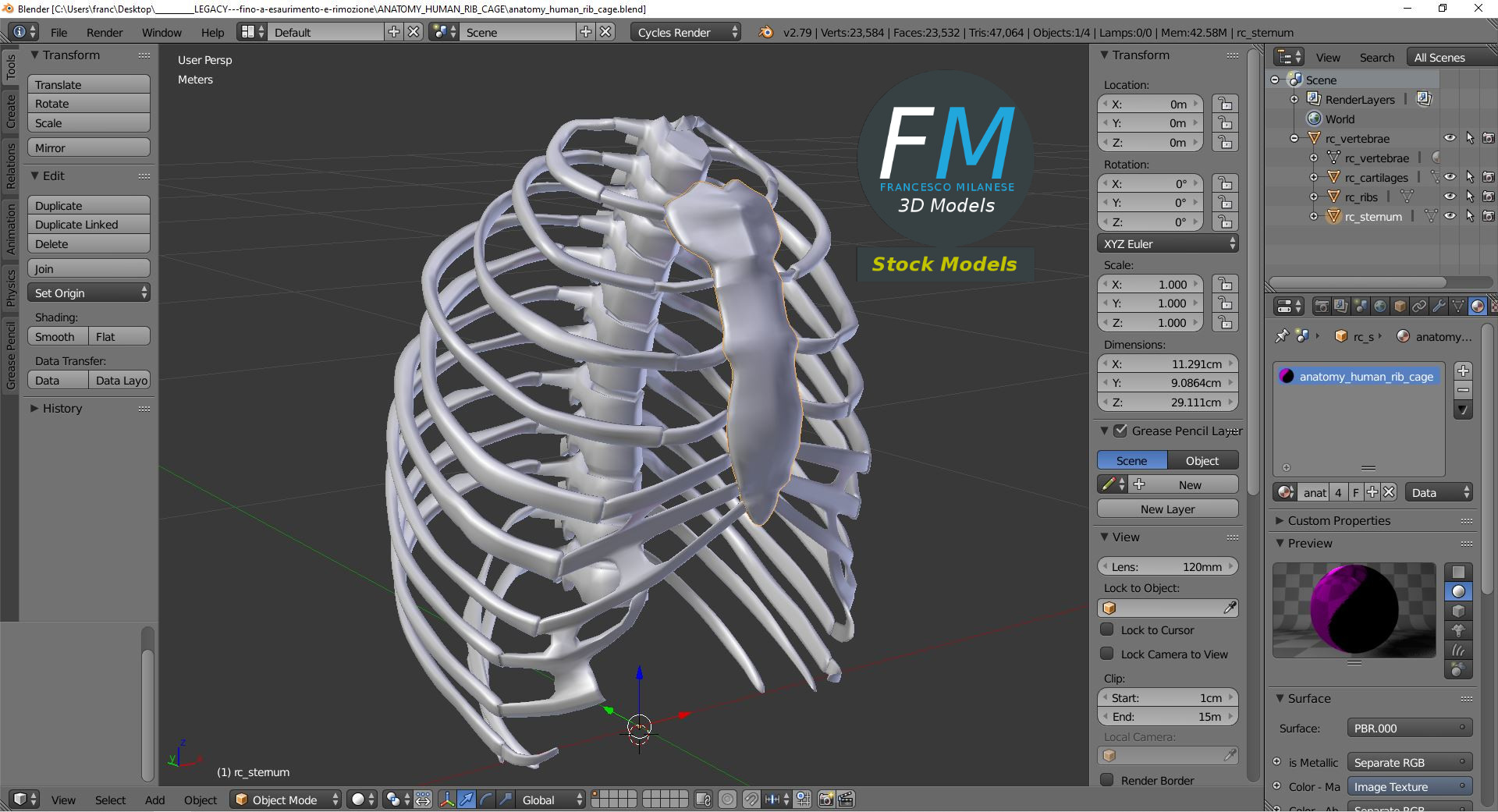Click the proportional editing icon in the viewport header
The image size is (1498, 812).
[727, 800]
